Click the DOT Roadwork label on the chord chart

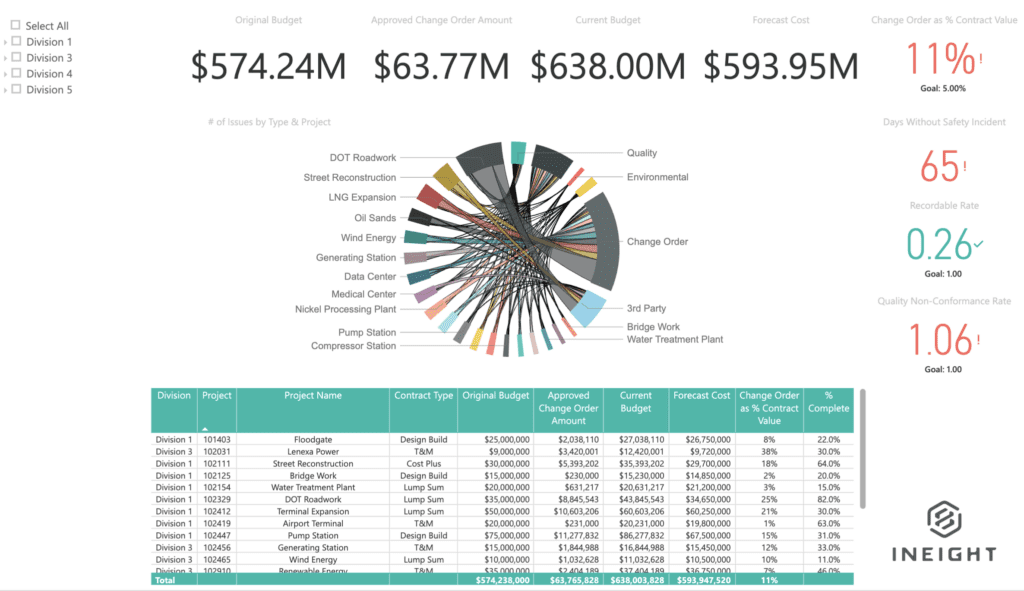point(364,157)
